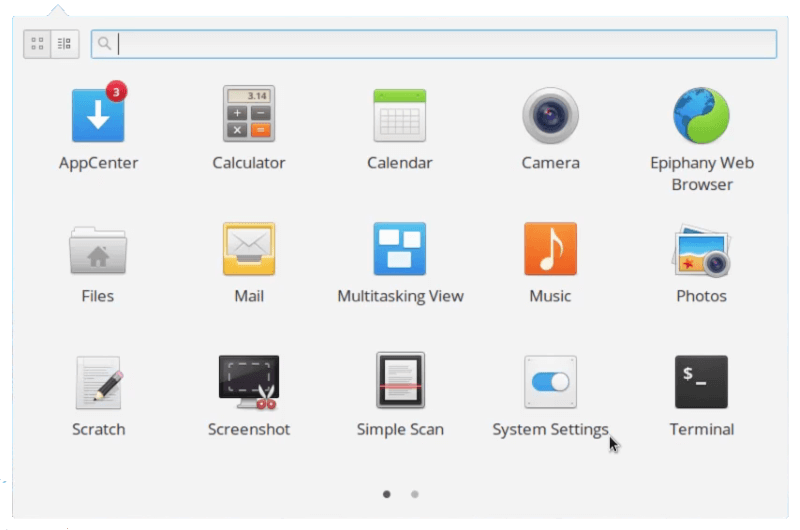Launch the Mail app
The height and width of the screenshot is (530, 800).
(x=249, y=248)
